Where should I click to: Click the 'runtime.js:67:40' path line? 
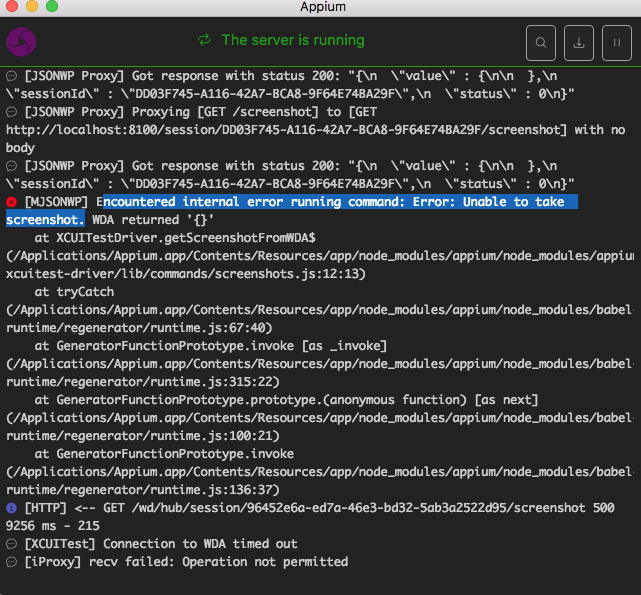139,328
